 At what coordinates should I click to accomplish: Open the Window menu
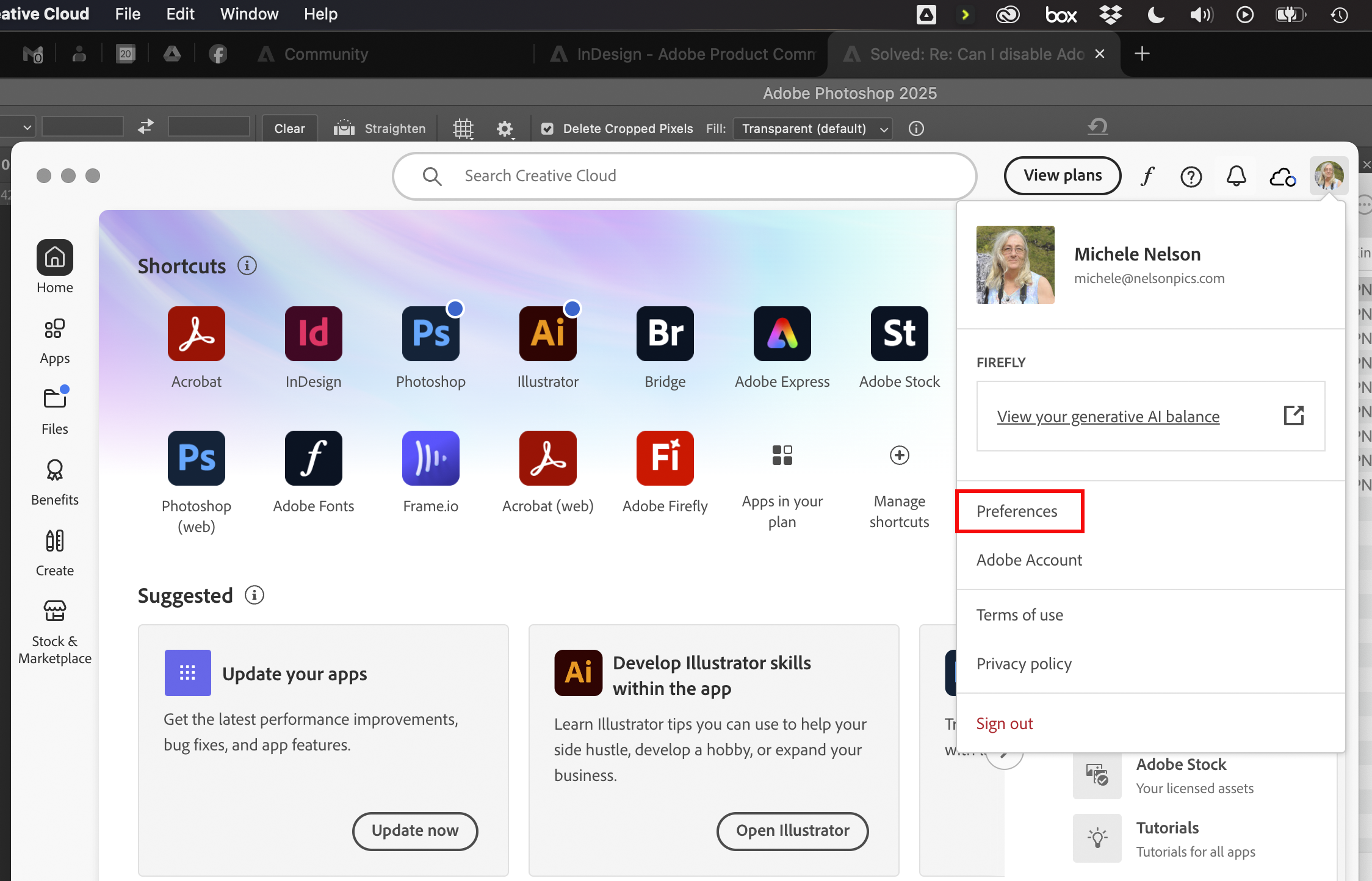coord(248,14)
